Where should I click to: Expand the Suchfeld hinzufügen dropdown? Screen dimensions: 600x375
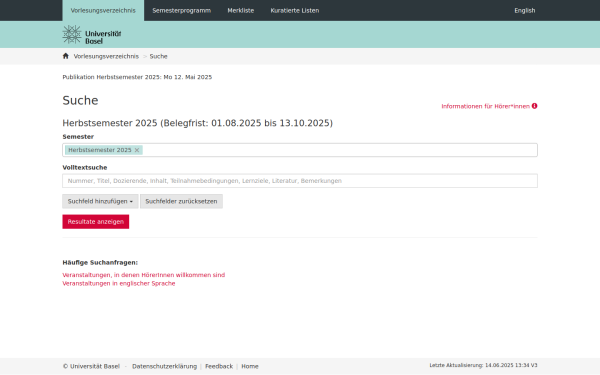(100, 201)
